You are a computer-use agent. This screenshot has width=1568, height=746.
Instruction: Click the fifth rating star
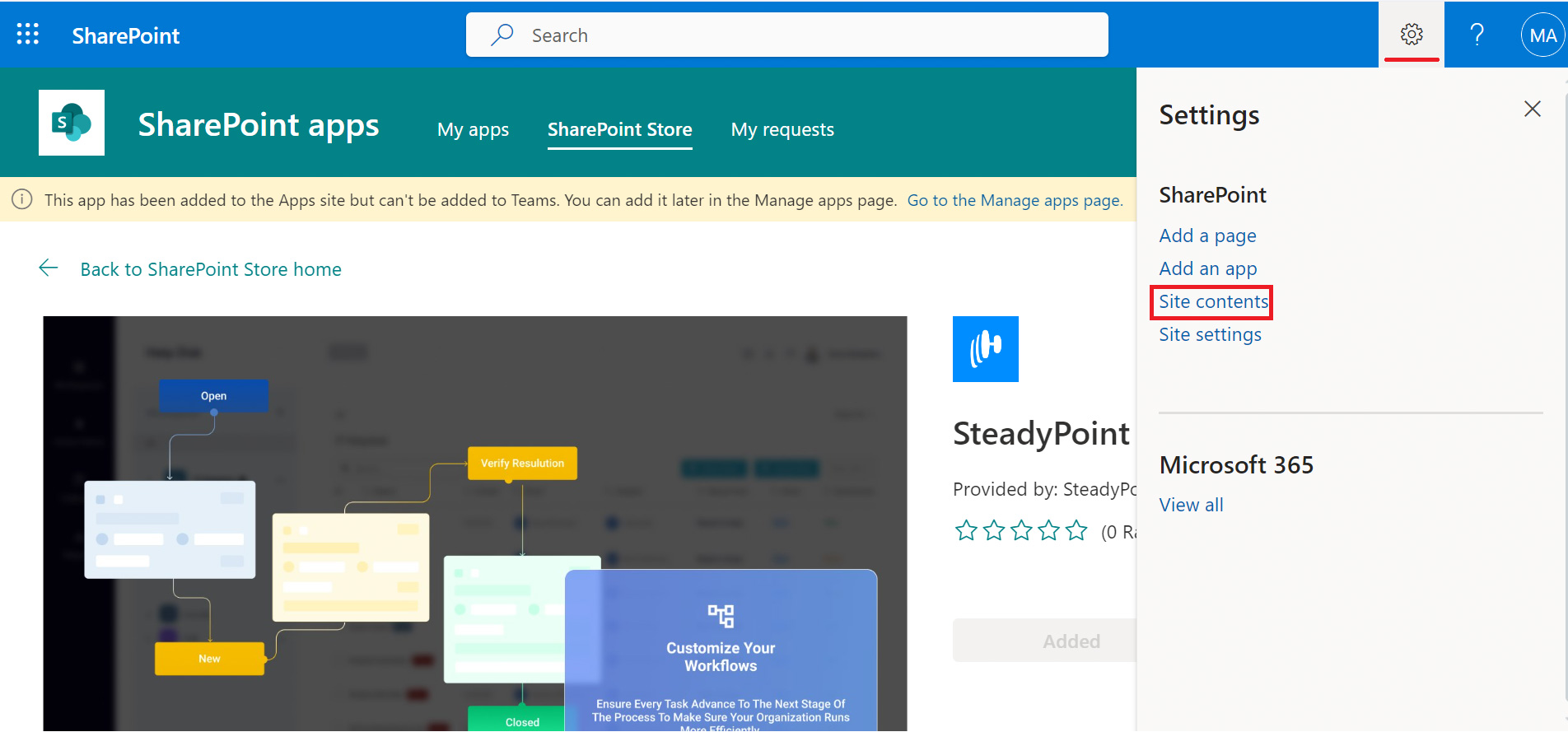tap(1076, 530)
